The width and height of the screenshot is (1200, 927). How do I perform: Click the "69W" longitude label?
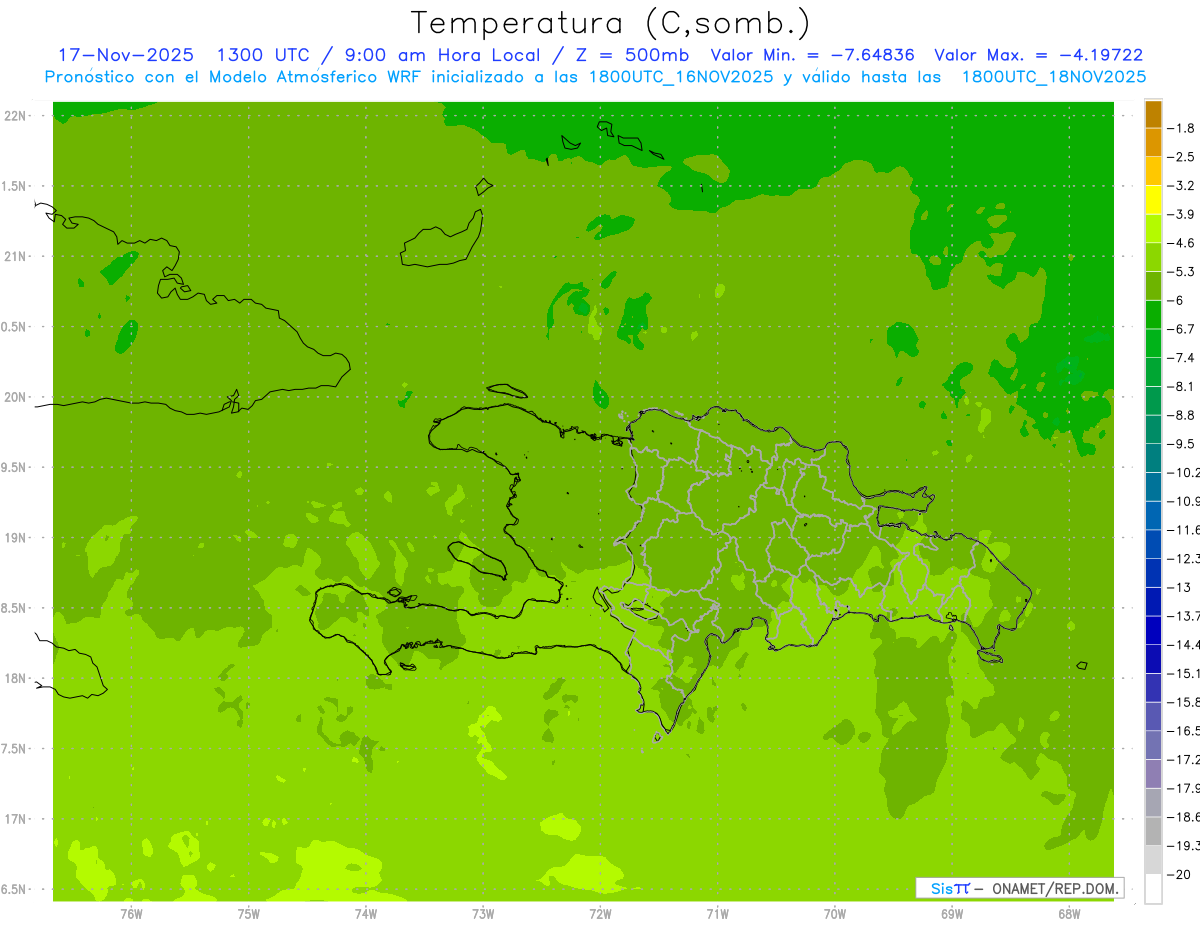click(952, 913)
